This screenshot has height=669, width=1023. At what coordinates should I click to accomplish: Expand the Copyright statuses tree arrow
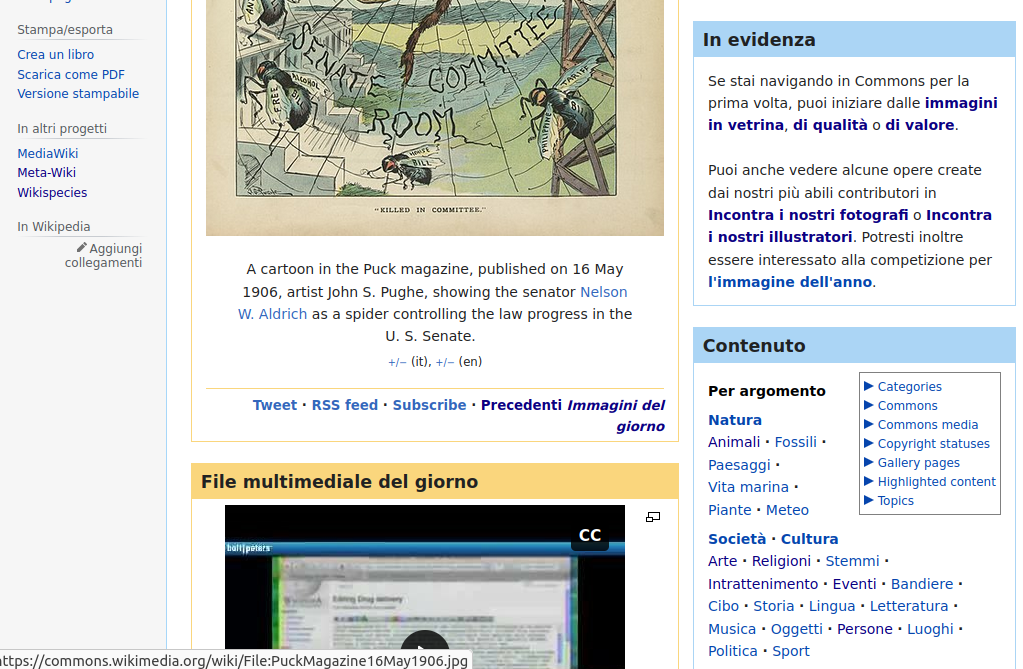868,443
